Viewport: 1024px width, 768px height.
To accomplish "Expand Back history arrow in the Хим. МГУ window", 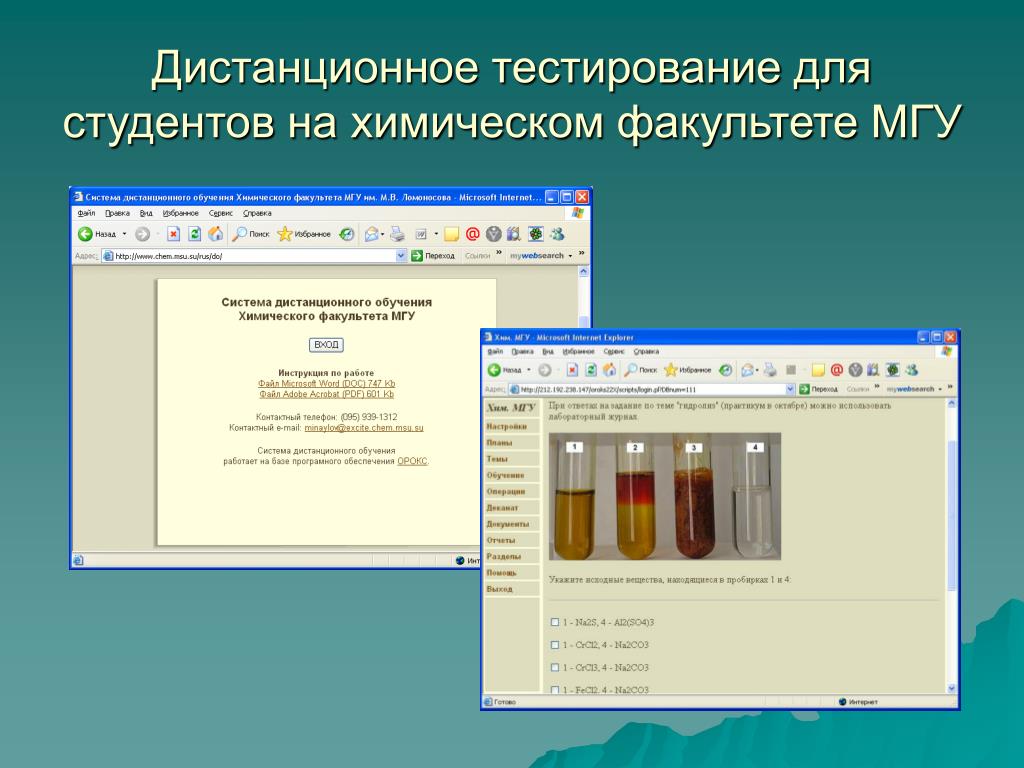I will 529,370.
